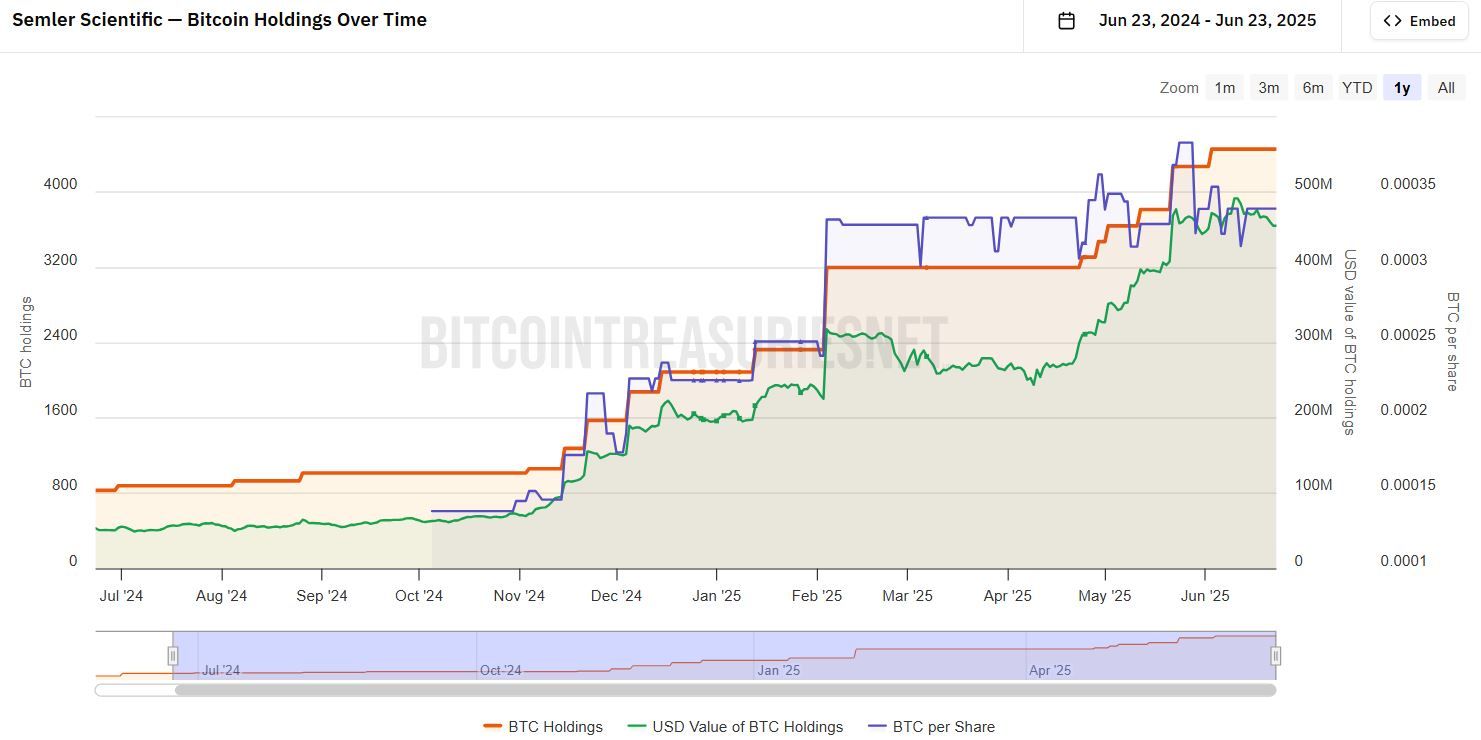This screenshot has width=1481, height=740.
Task: Click x-axis label Aug '24
Action: (221, 596)
